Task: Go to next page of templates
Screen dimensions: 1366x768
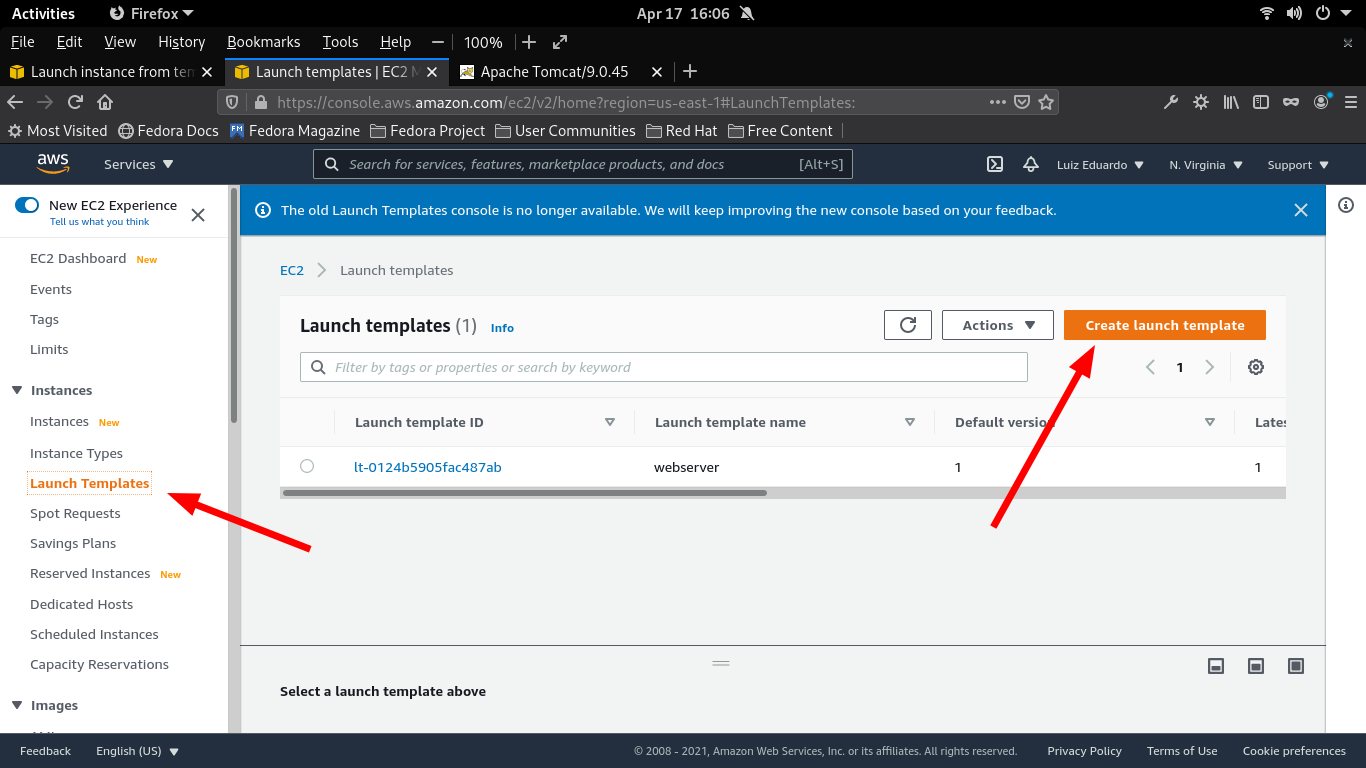Action: [1209, 367]
